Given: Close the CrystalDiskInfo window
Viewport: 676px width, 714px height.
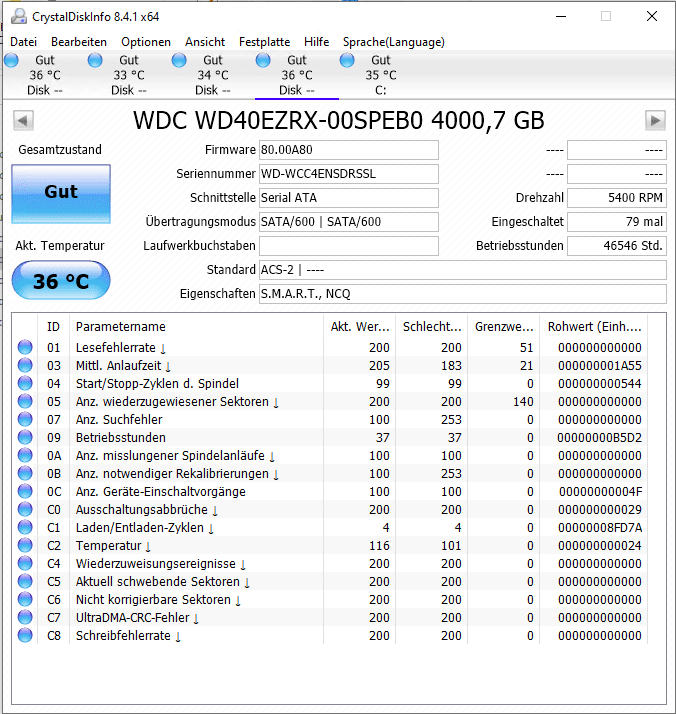Looking at the screenshot, I should tap(652, 16).
